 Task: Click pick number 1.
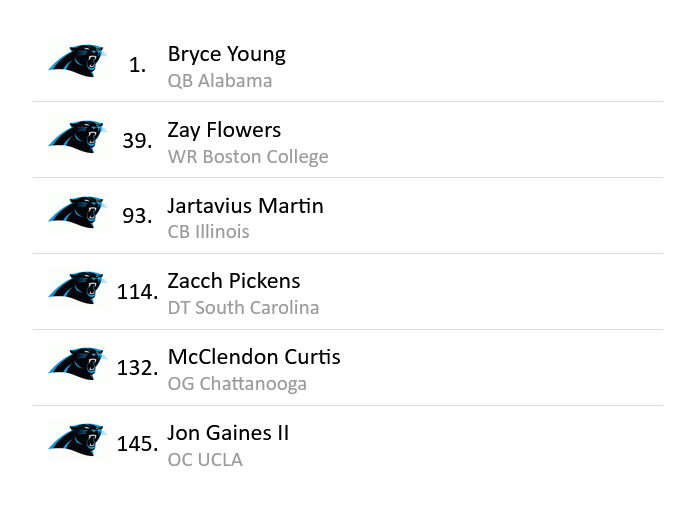click(x=137, y=66)
